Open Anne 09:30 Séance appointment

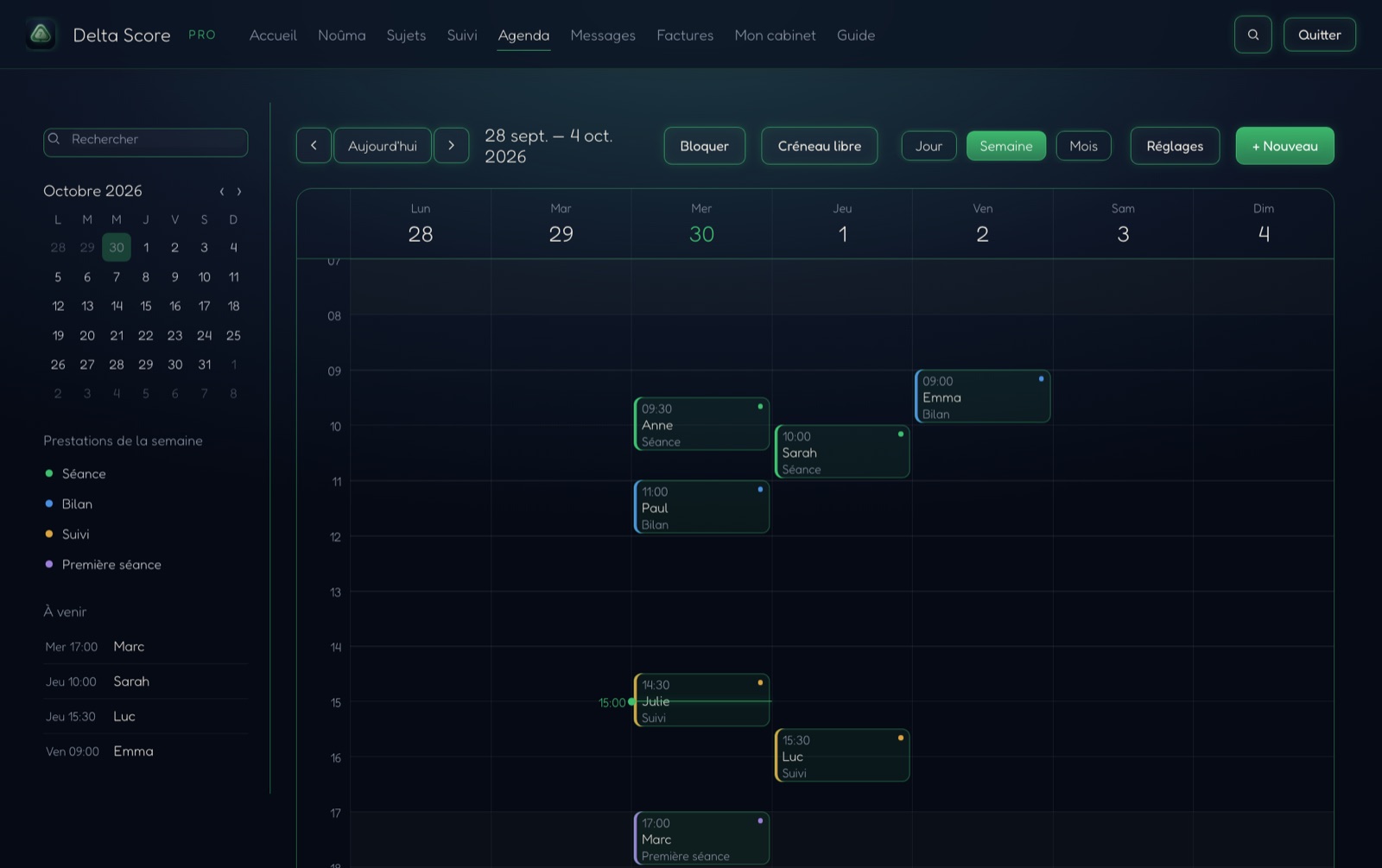tap(701, 424)
